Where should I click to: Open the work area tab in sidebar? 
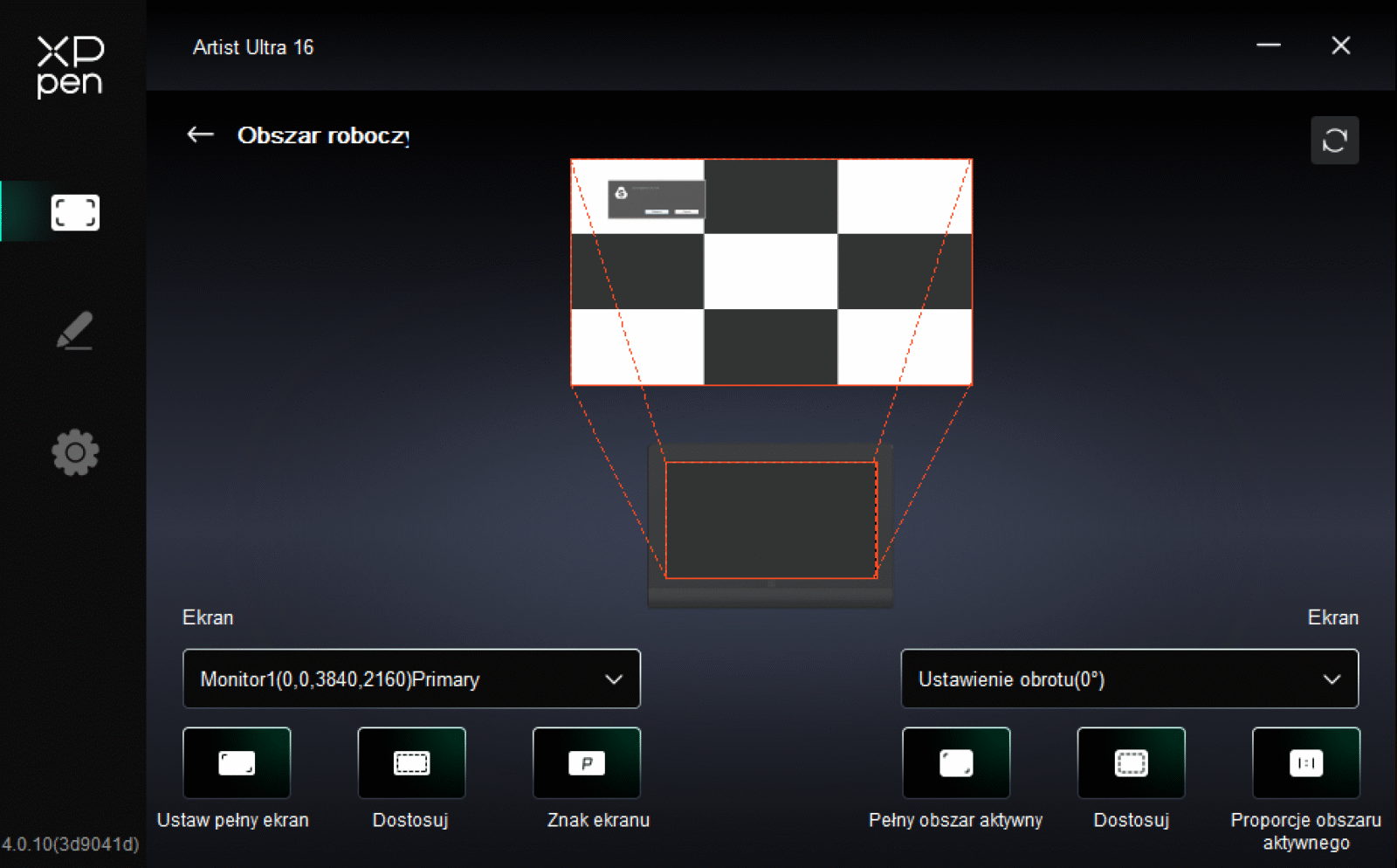pos(74,212)
